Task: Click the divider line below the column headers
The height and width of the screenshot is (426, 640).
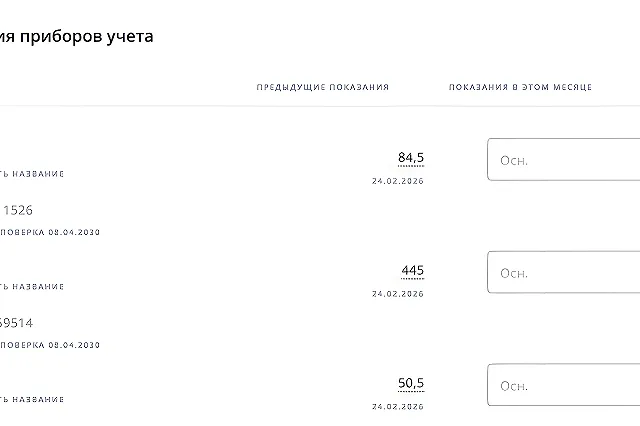Action: [320, 106]
